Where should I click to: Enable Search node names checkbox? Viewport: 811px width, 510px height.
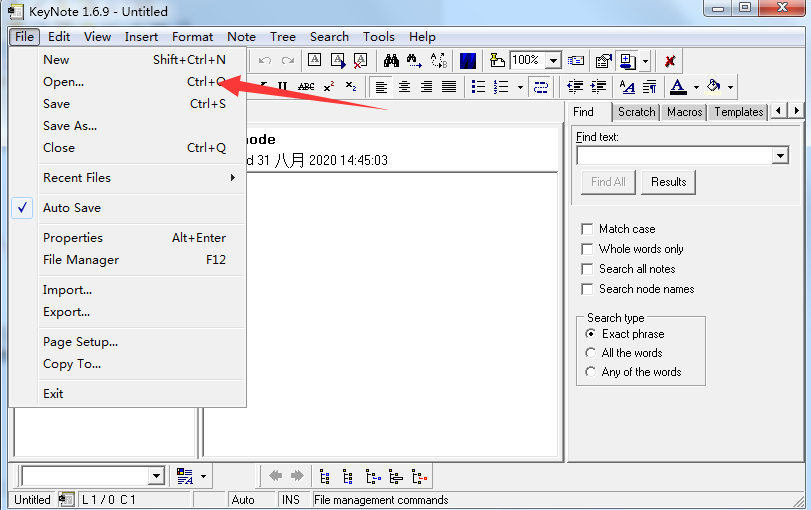coord(587,289)
